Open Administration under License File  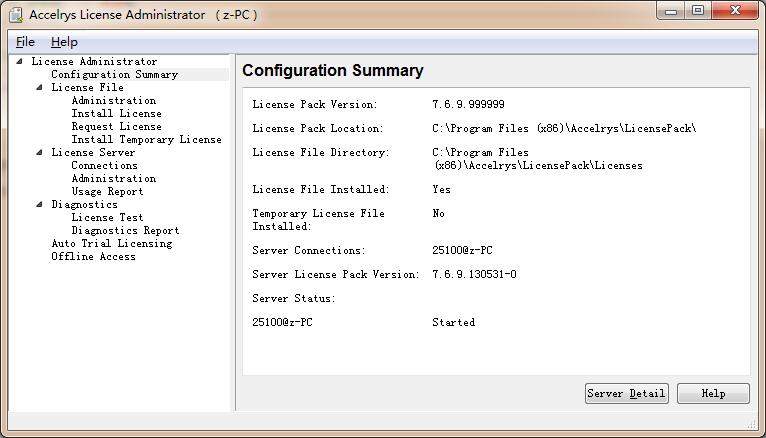pyautogui.click(x=113, y=101)
